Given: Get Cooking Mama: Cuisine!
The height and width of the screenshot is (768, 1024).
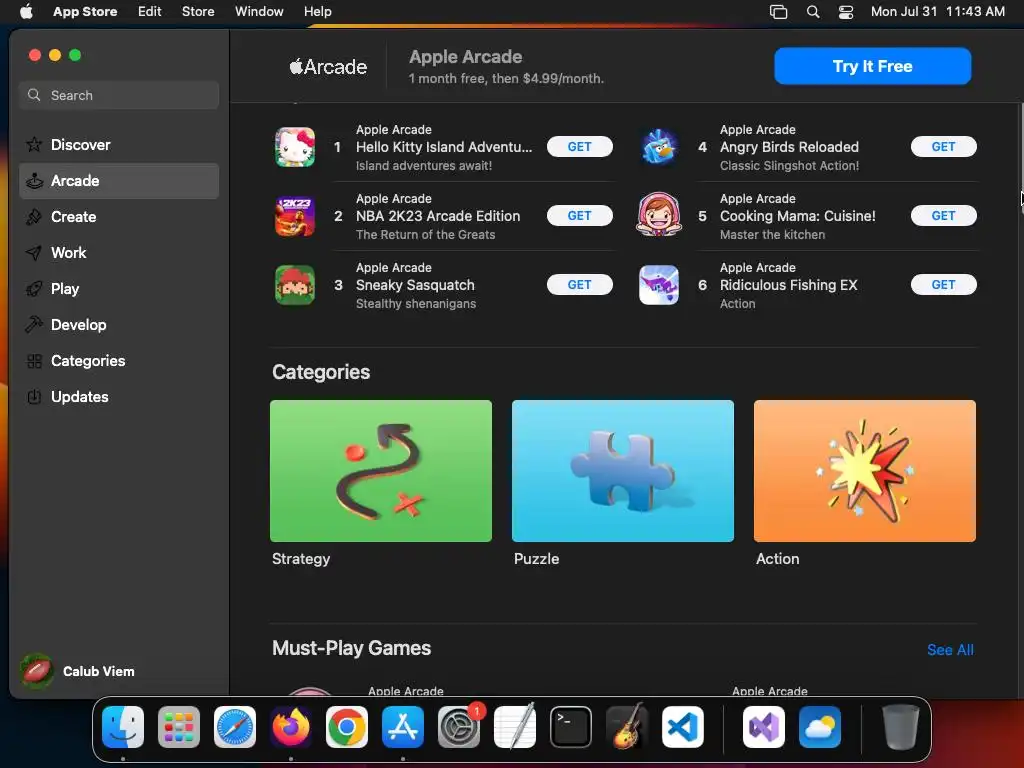Looking at the screenshot, I should (944, 216).
